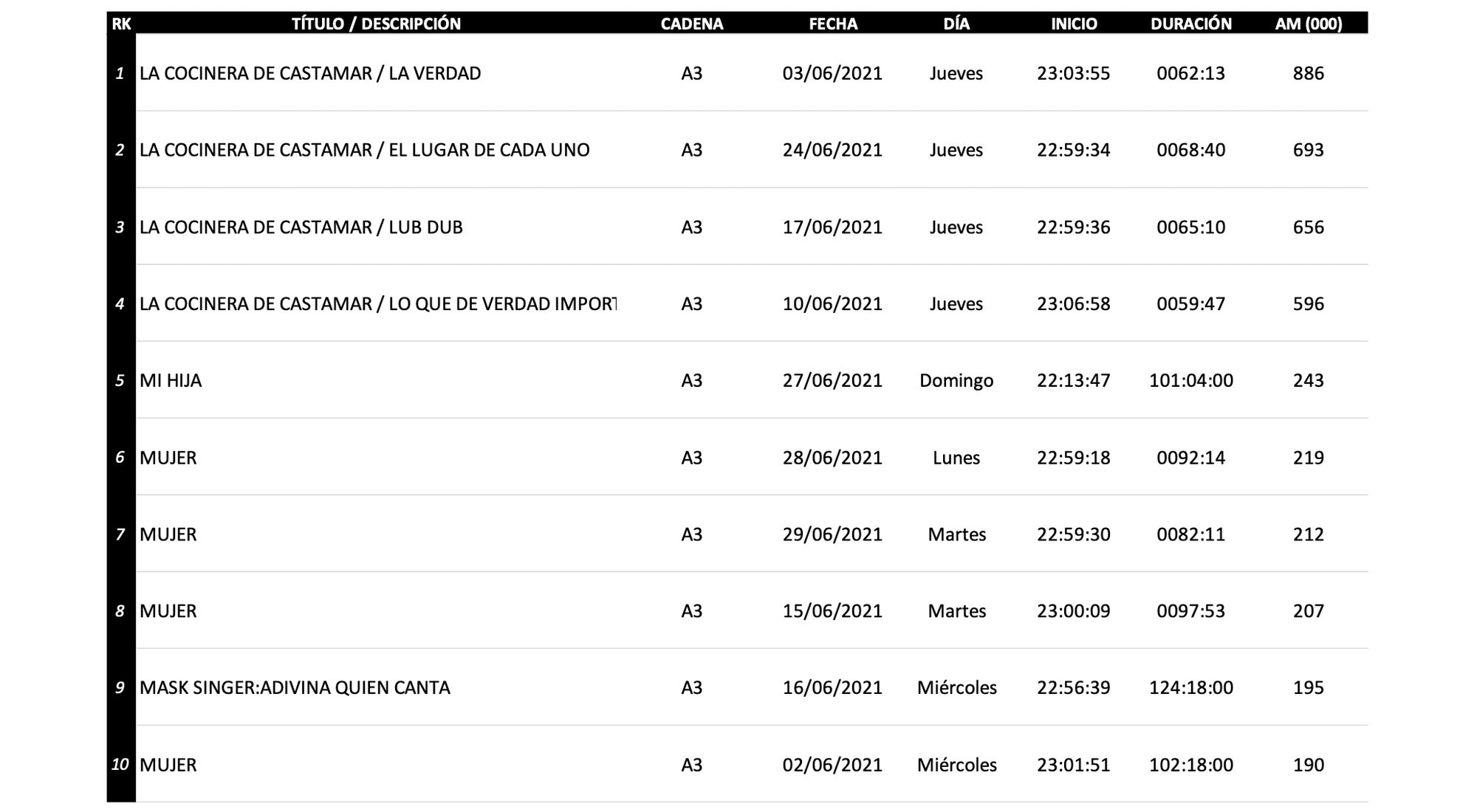
Task: Select the Domingo day cell
Action: [x=956, y=381]
